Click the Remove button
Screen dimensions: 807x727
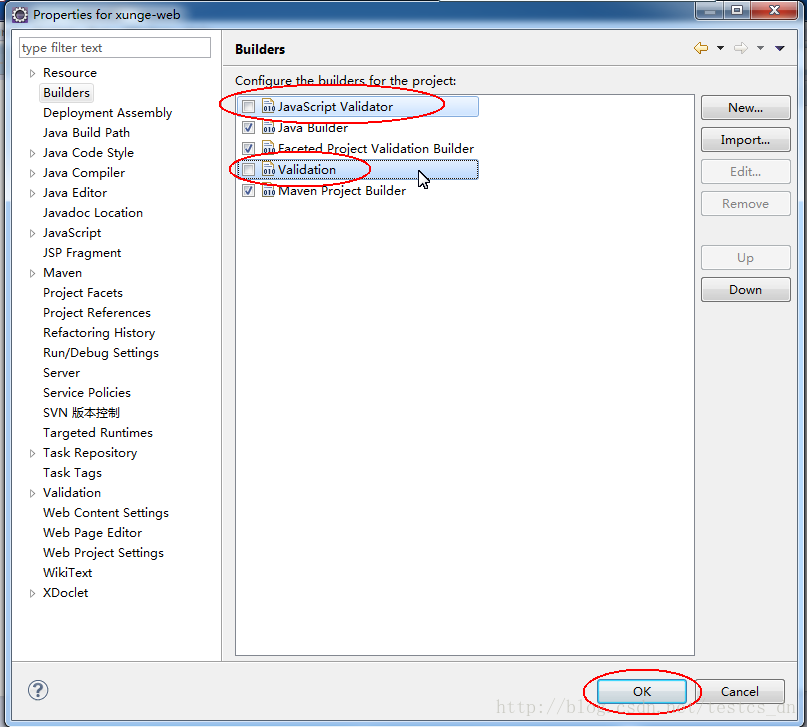(745, 203)
